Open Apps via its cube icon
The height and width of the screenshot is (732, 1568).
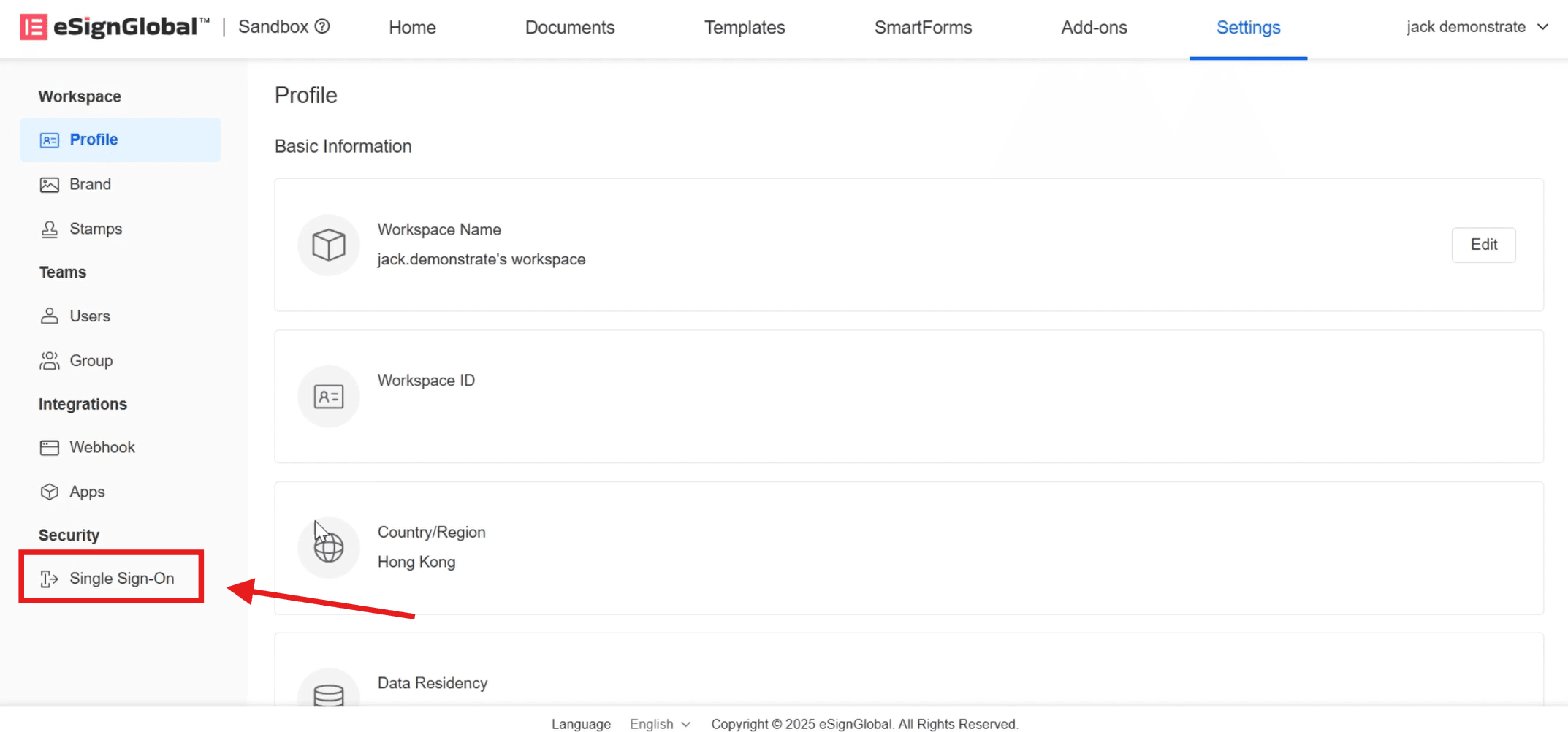pos(49,492)
